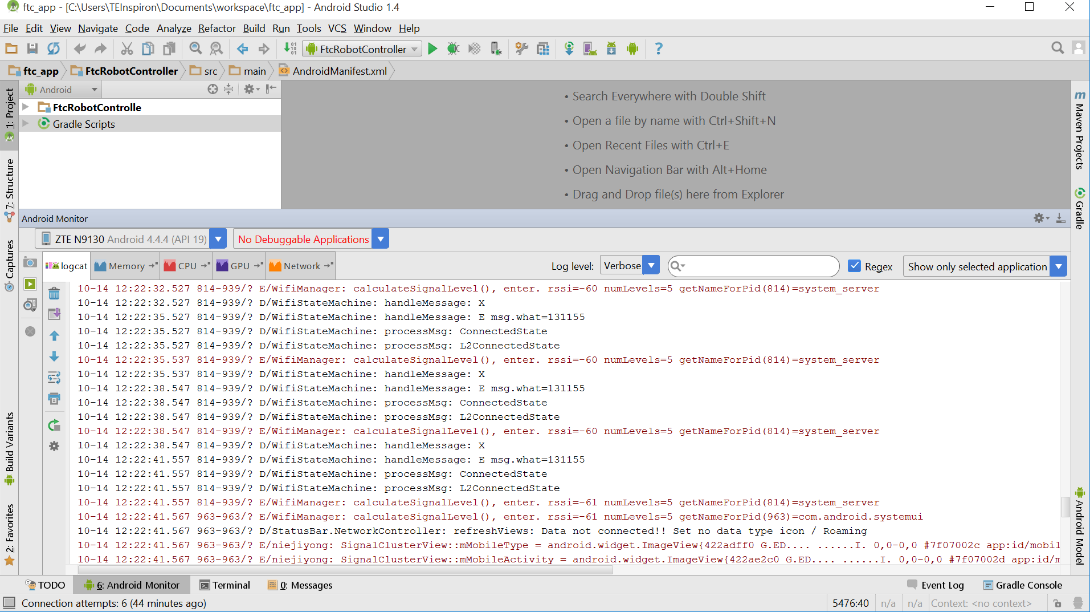
Task: Clear logcat with the trash icon
Action: point(54,293)
